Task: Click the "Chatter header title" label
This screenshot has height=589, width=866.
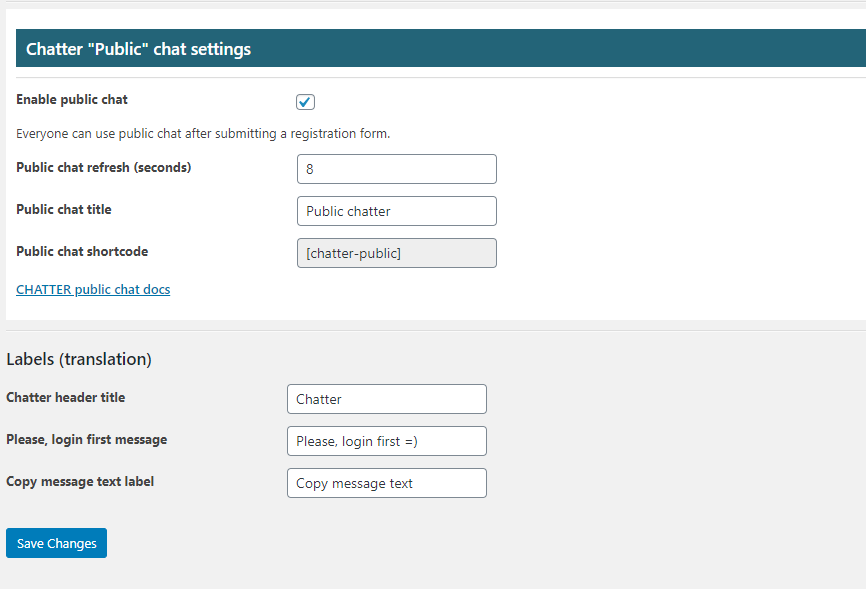Action: (x=66, y=397)
